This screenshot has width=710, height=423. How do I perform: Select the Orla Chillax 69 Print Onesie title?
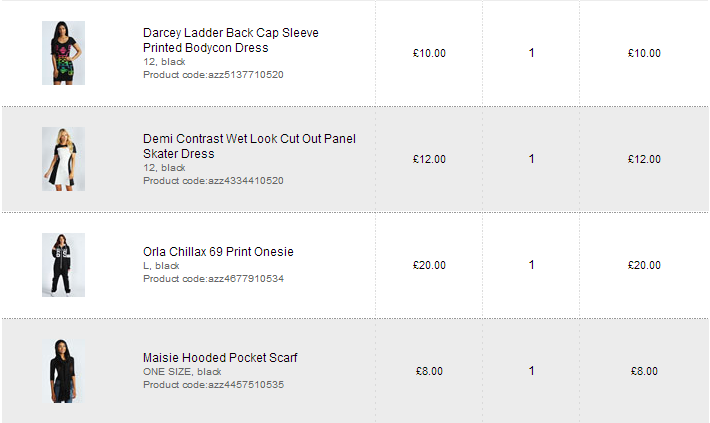click(218, 251)
